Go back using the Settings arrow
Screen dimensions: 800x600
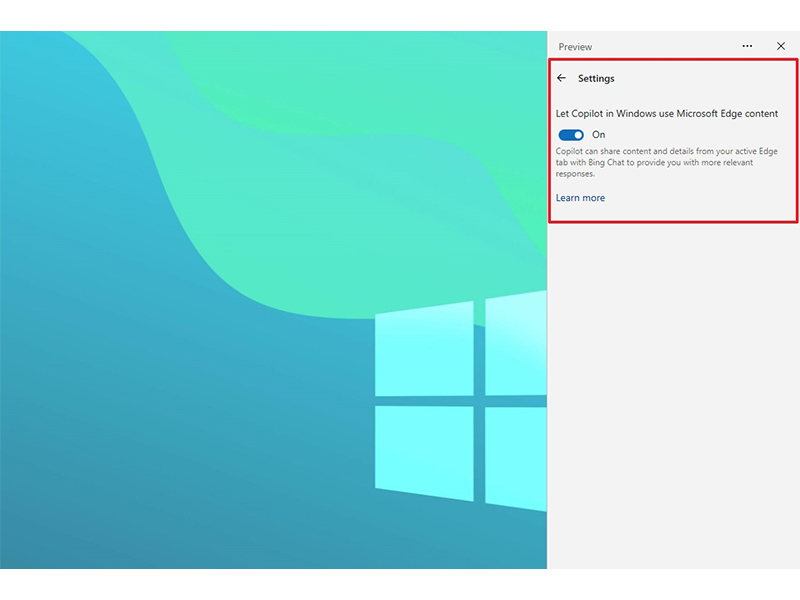(561, 78)
